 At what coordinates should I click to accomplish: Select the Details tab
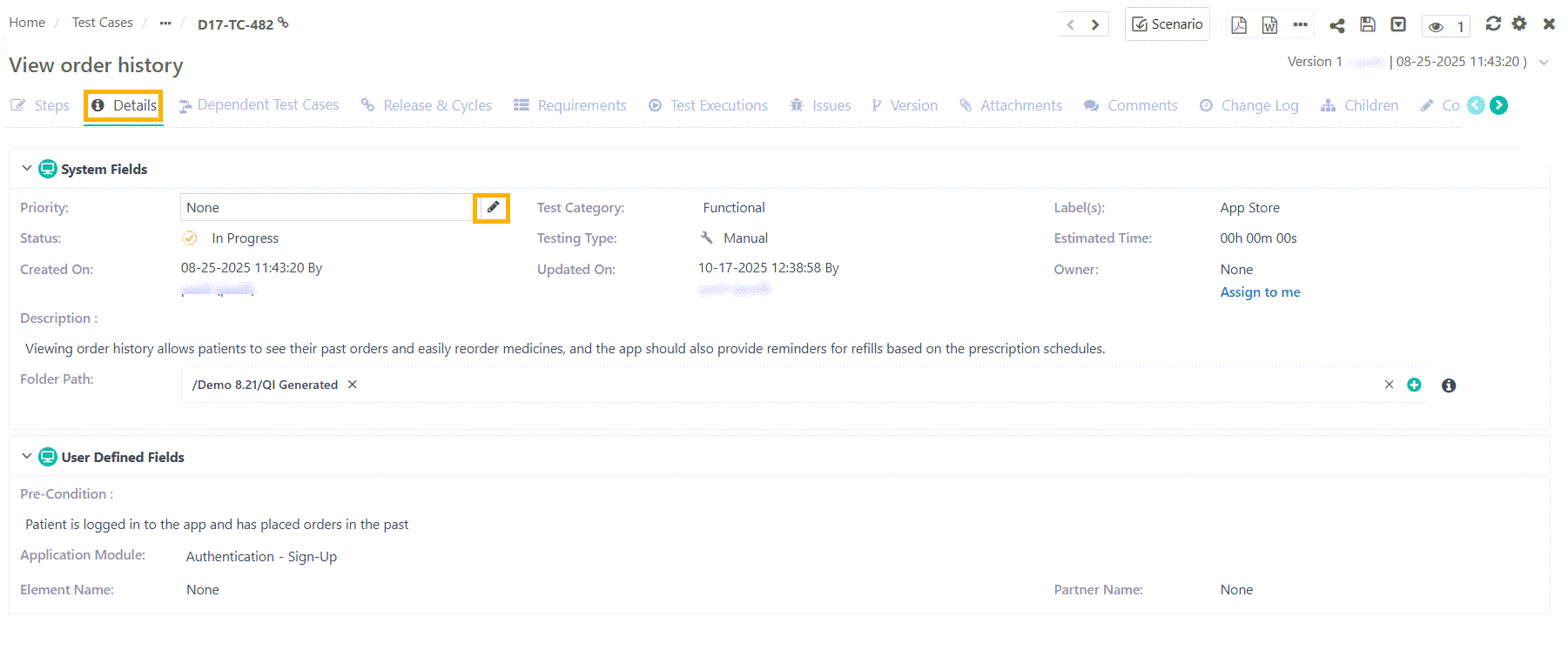click(124, 105)
